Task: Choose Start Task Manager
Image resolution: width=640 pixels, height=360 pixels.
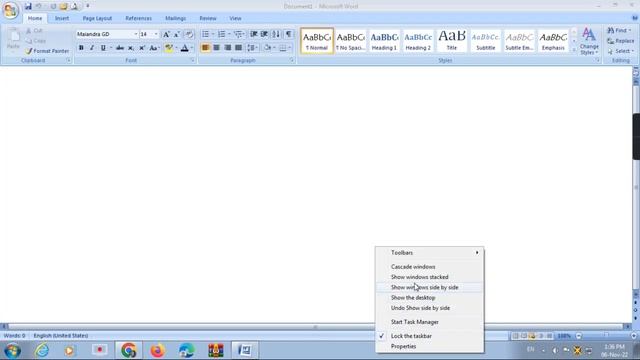Action: click(429, 322)
